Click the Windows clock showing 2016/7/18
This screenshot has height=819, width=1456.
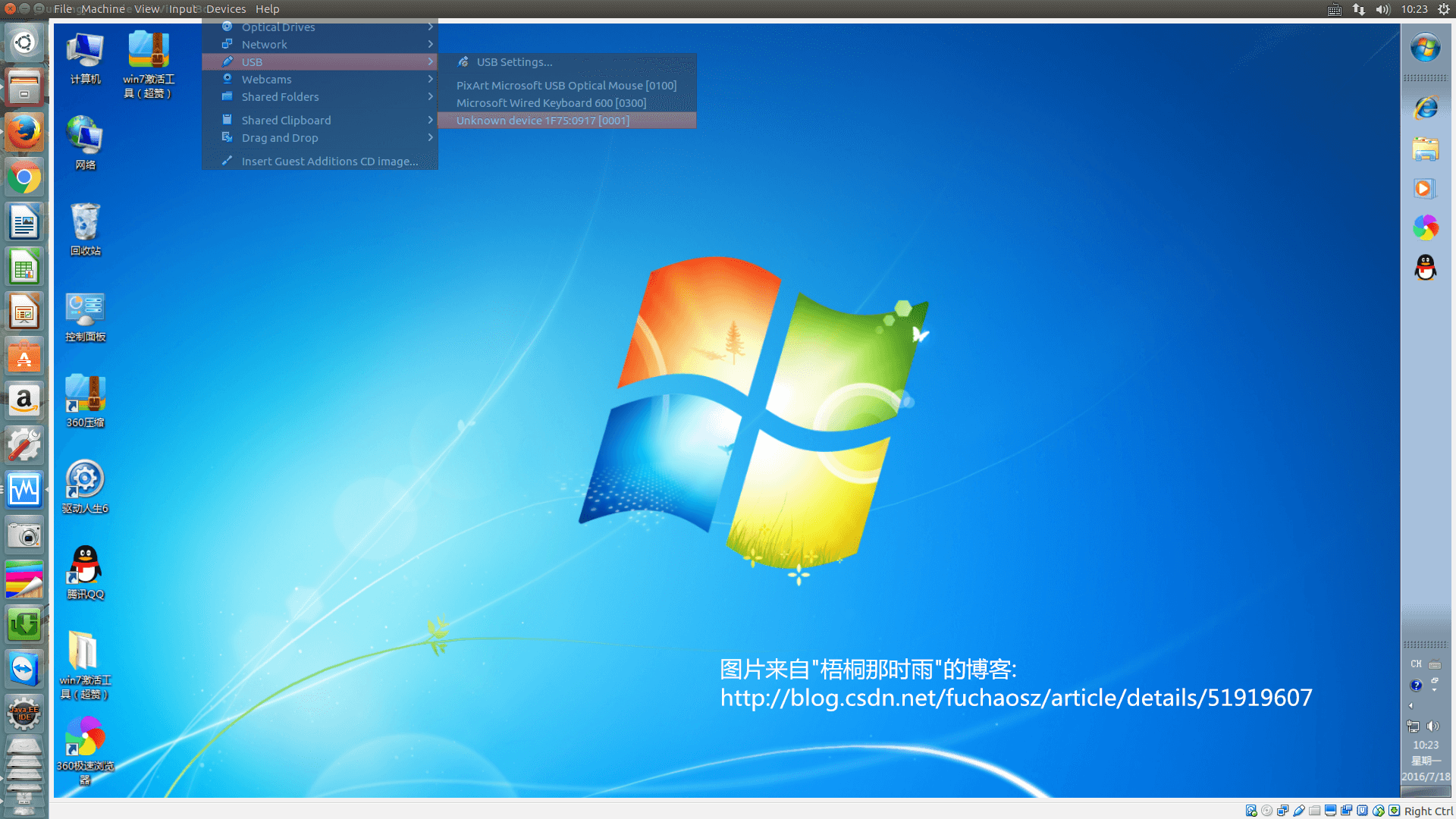tap(1426, 761)
